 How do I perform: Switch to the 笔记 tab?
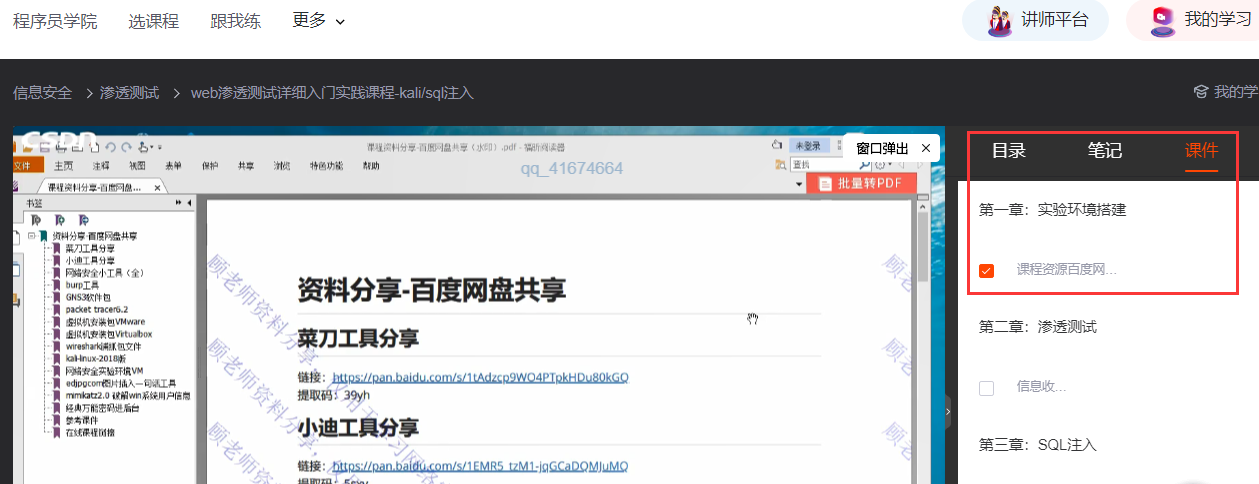(x=1105, y=151)
